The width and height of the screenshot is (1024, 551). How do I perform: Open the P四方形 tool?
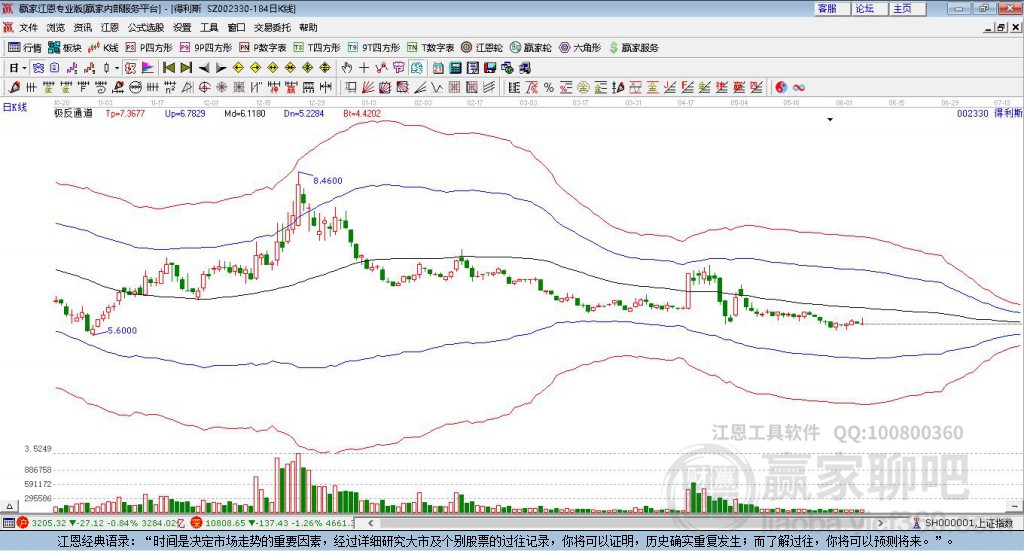click(149, 48)
